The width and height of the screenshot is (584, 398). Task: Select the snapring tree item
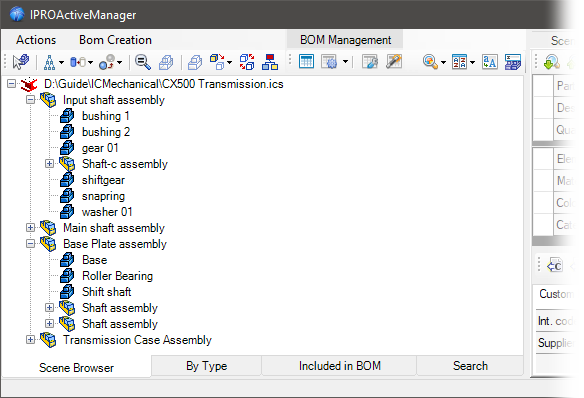pyautogui.click(x=103, y=196)
